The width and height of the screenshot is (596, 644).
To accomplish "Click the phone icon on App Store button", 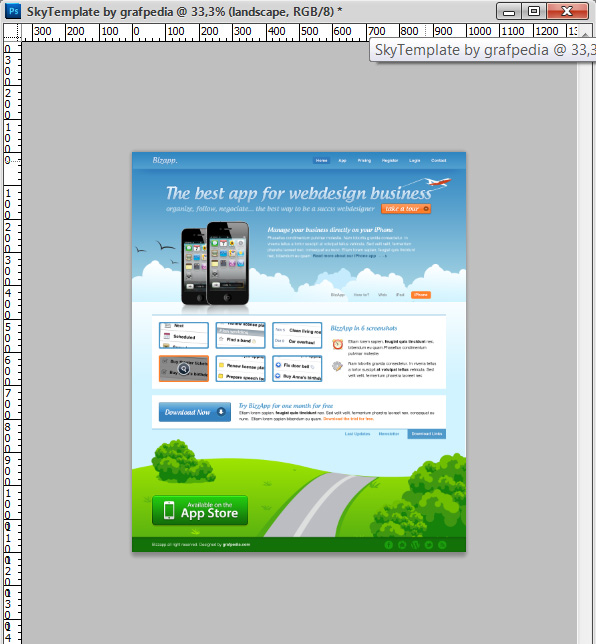I will pyautogui.click(x=169, y=510).
